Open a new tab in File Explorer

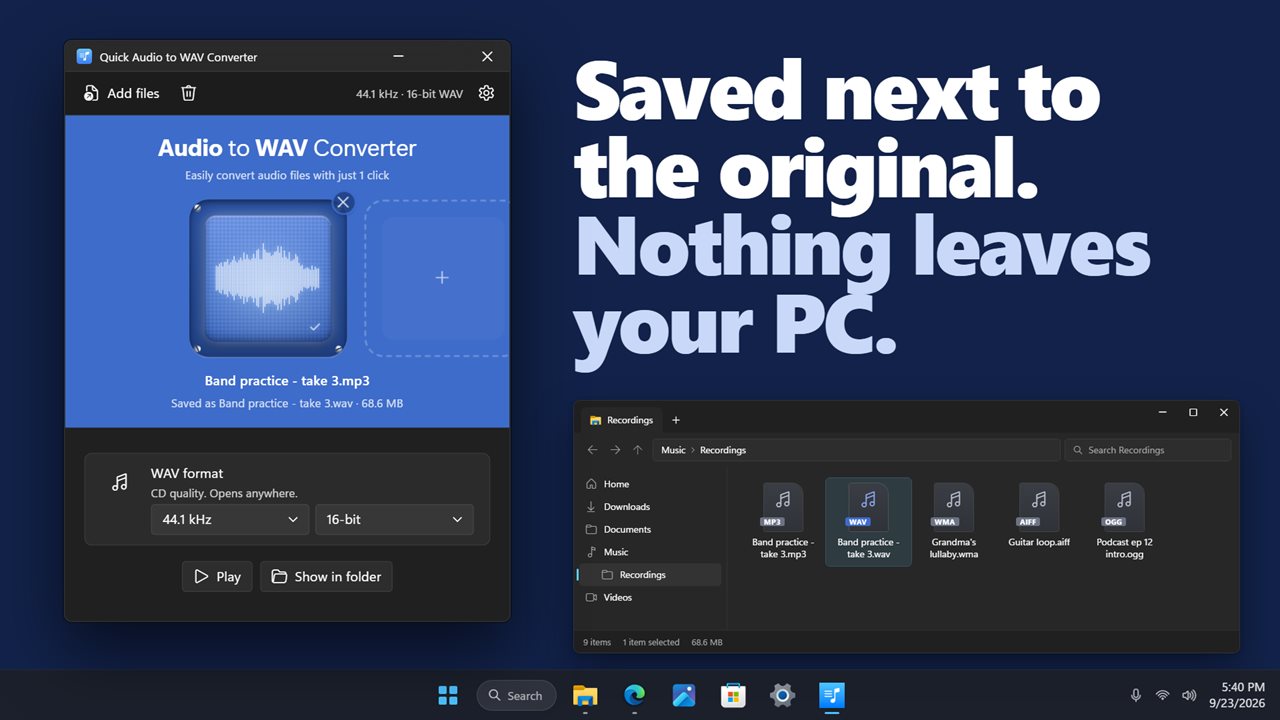click(x=676, y=420)
